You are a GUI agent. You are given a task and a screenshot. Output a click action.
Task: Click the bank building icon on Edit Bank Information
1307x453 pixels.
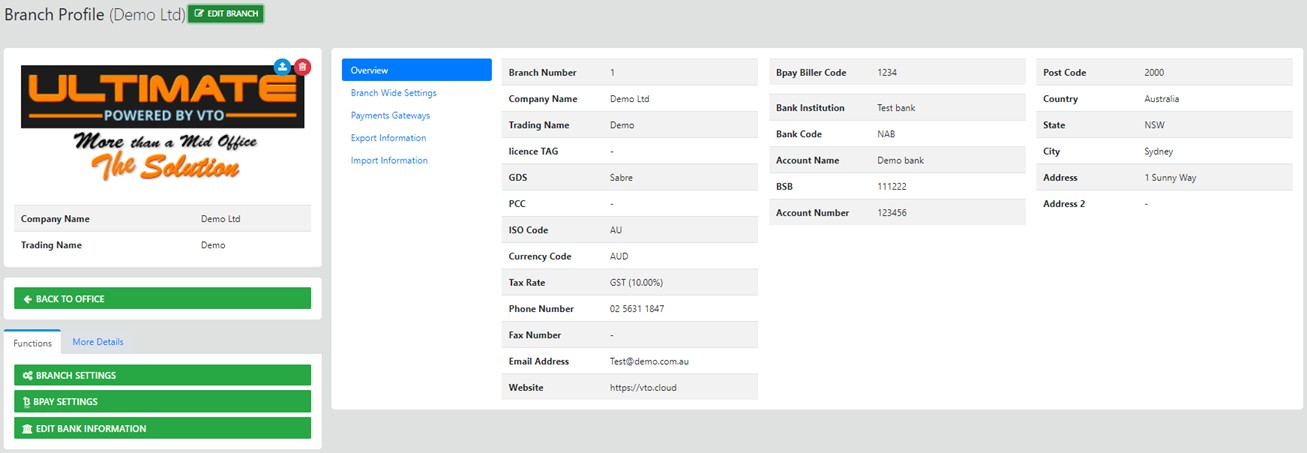(x=28, y=429)
